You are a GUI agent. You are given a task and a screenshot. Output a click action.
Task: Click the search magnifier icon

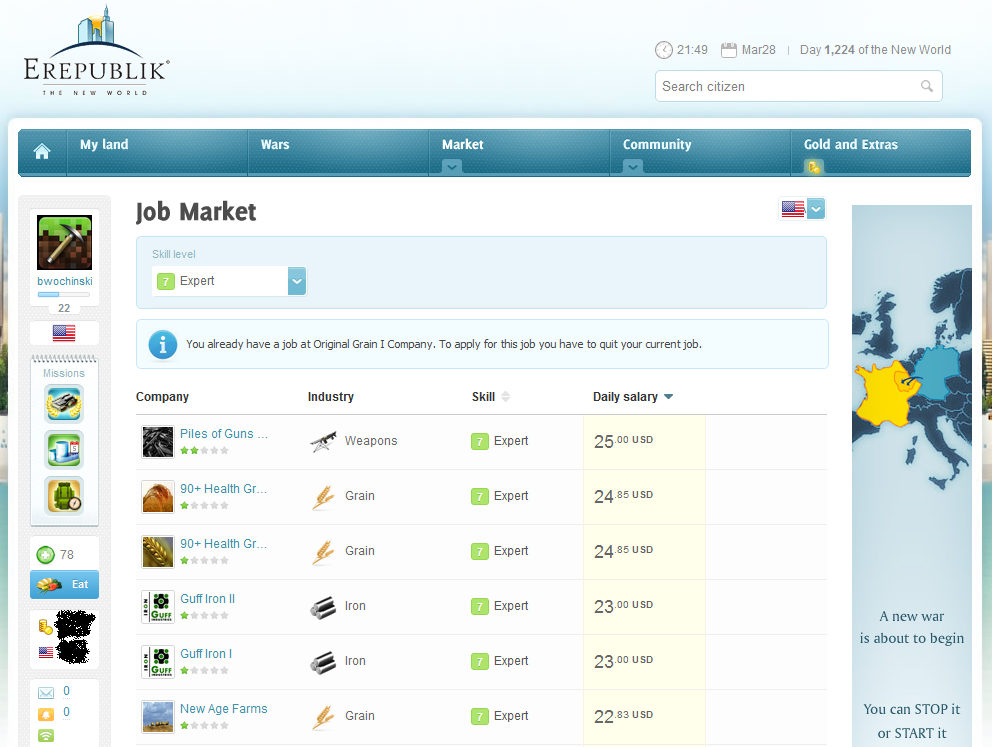pyautogui.click(x=927, y=86)
